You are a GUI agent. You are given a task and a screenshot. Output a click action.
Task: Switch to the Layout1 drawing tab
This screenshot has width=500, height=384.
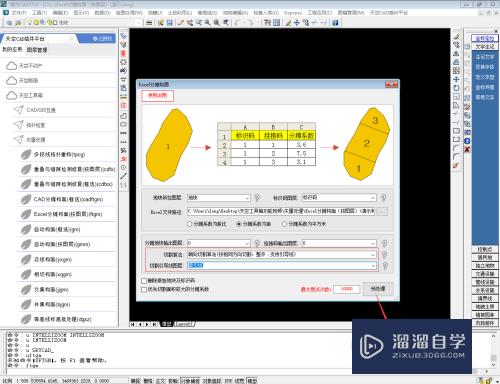(184, 324)
